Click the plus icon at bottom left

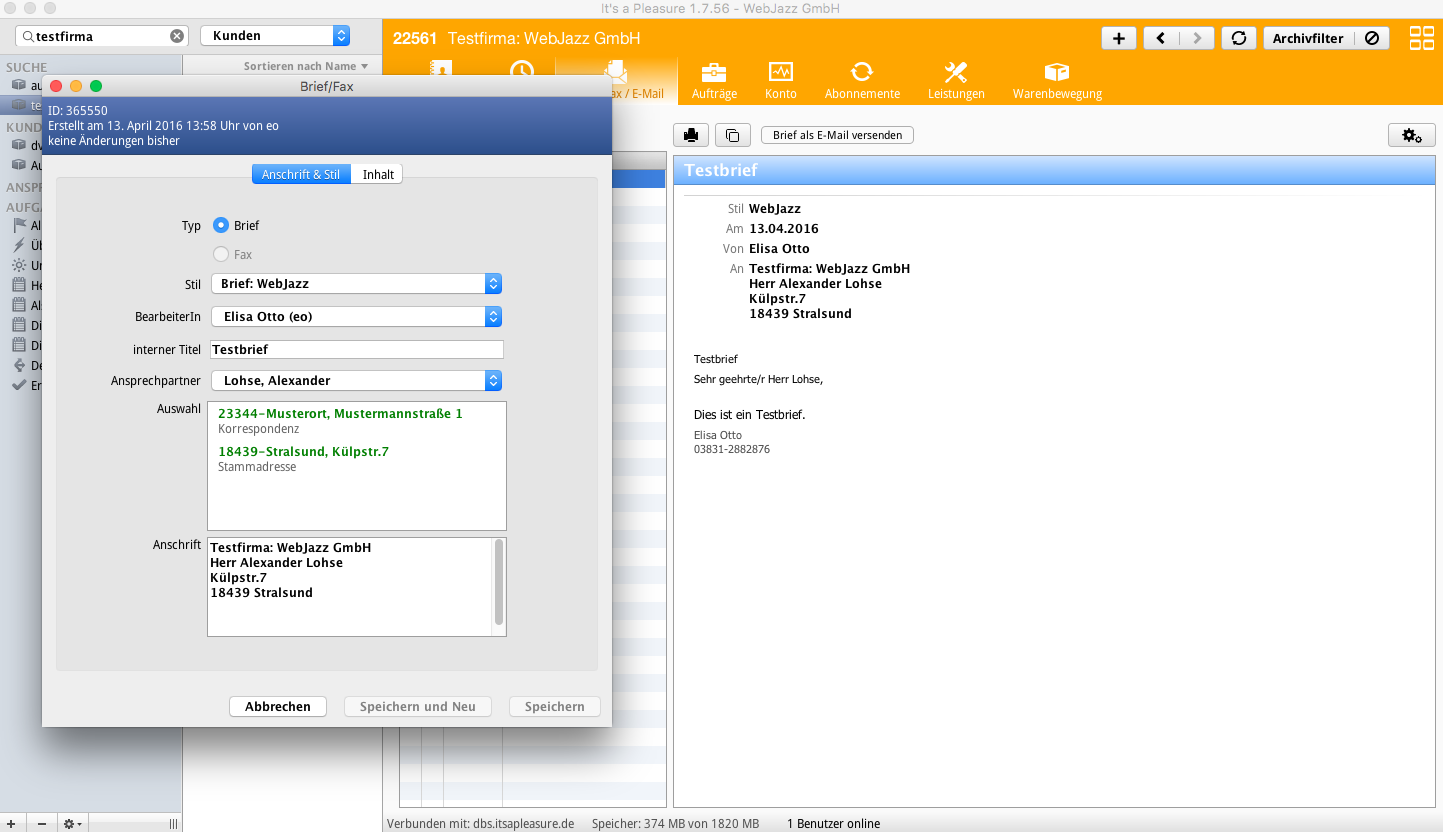pos(11,823)
